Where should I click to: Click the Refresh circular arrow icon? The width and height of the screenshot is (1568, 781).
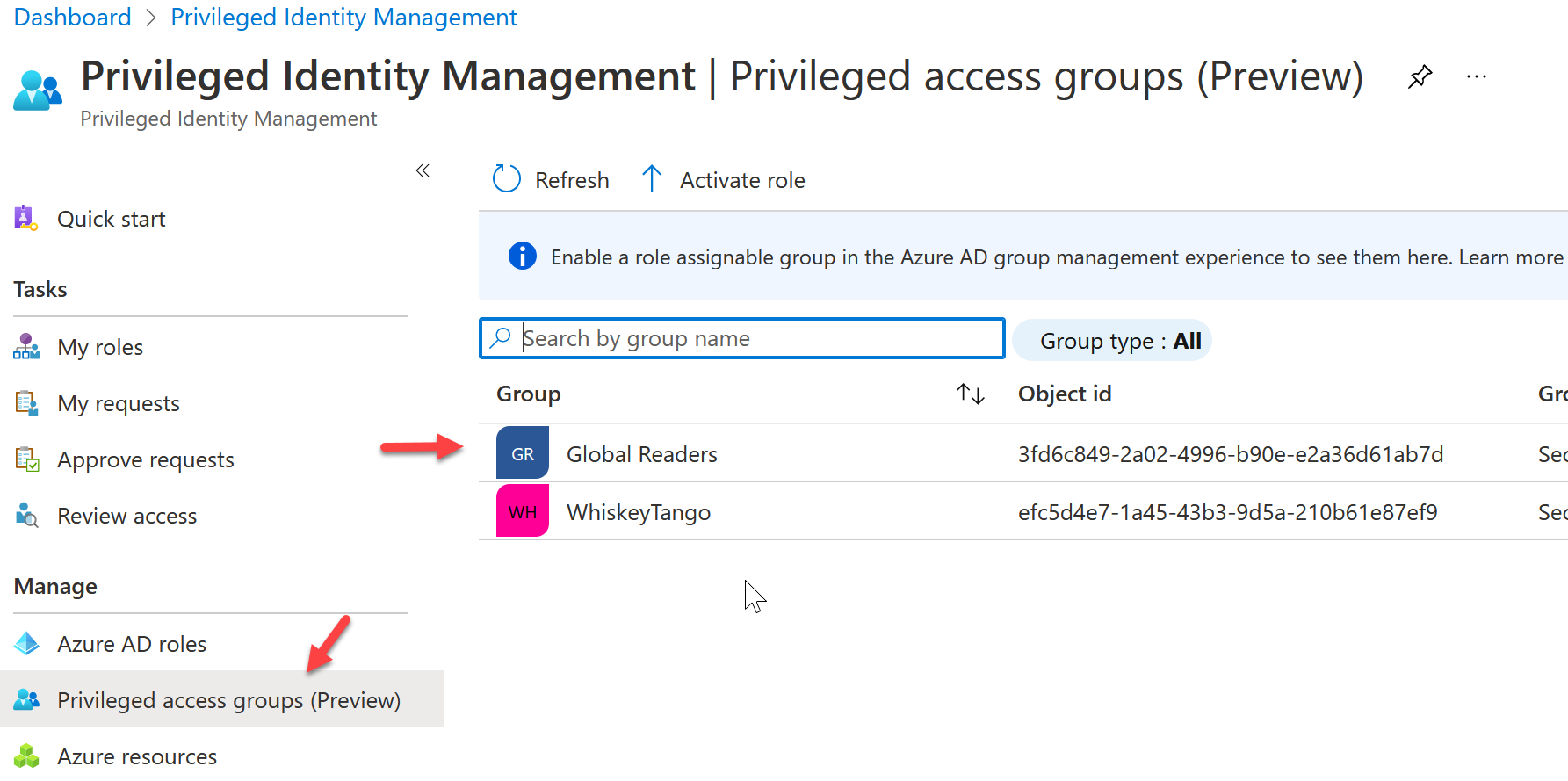coord(507,179)
